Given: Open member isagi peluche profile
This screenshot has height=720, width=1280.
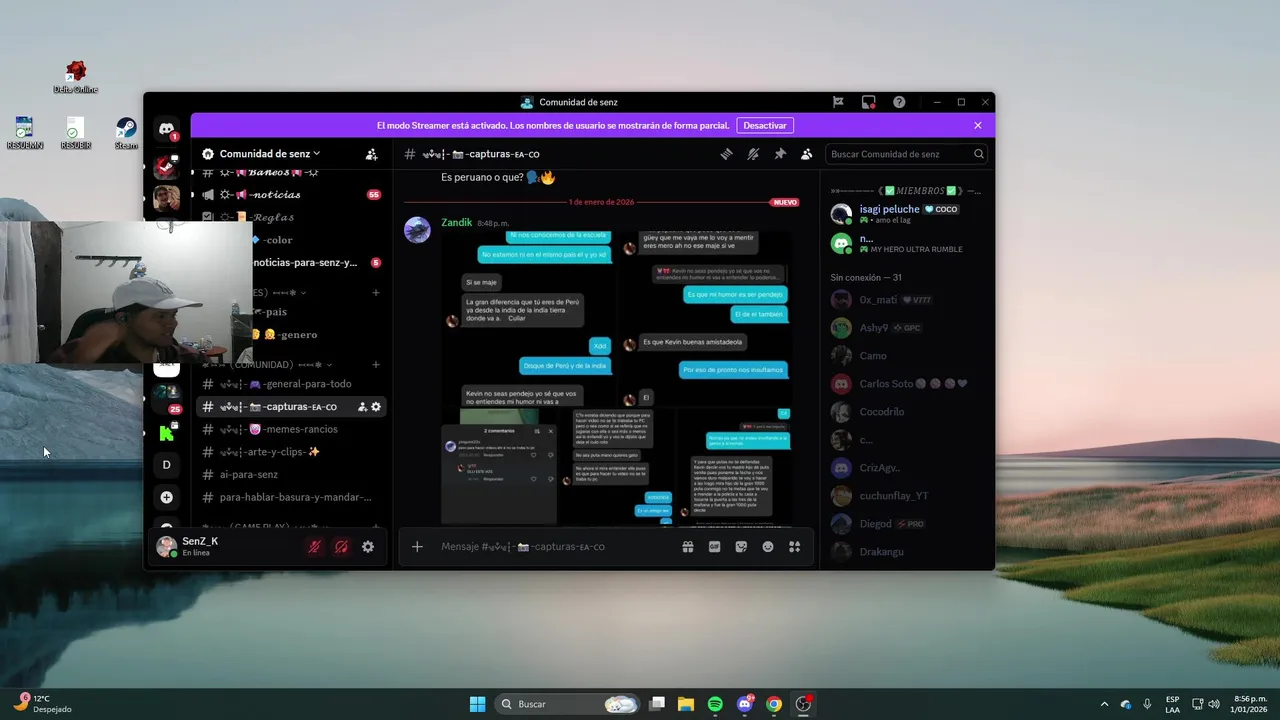Looking at the screenshot, I should (x=906, y=214).
